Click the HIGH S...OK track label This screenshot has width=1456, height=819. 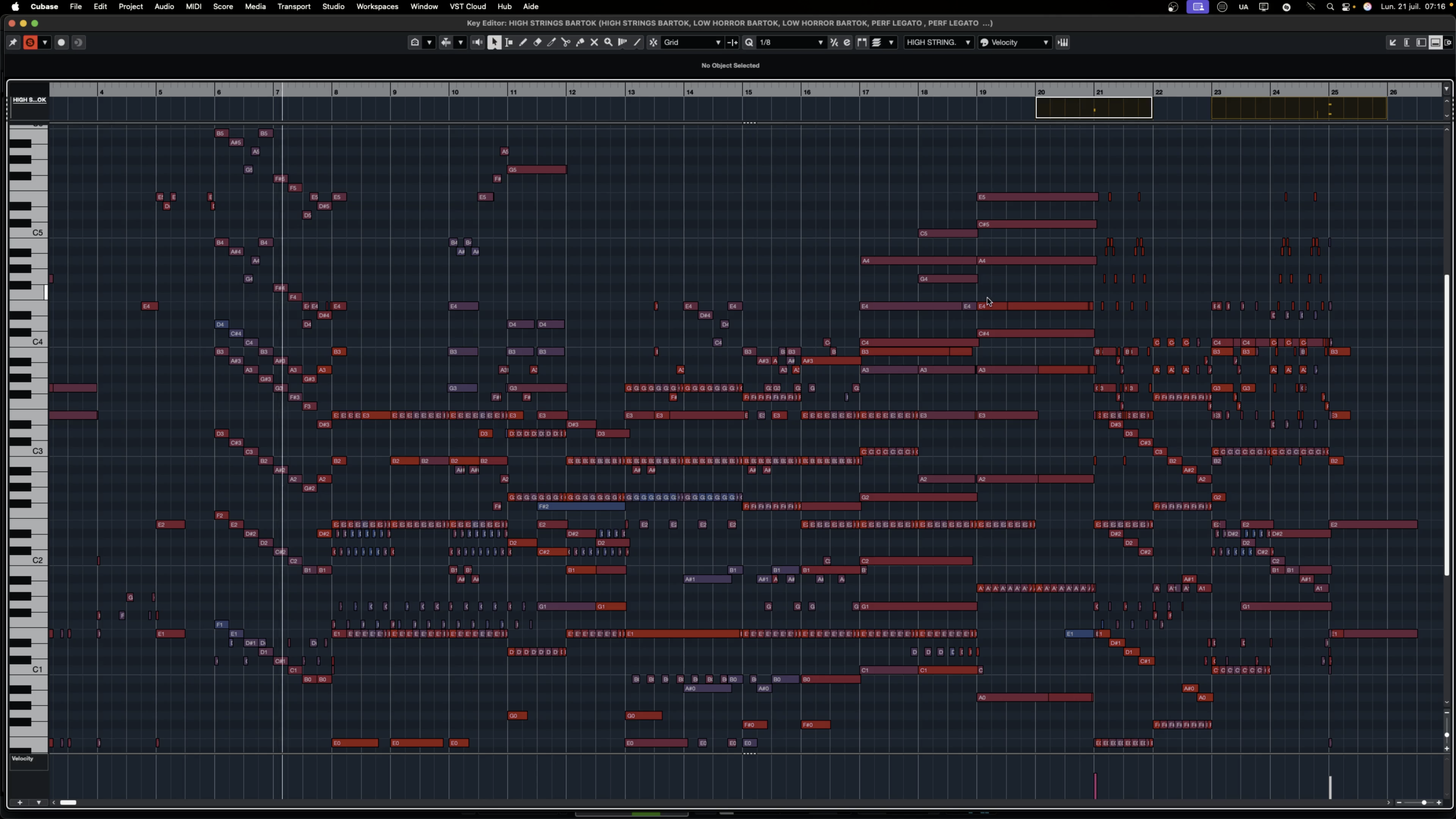click(29, 100)
